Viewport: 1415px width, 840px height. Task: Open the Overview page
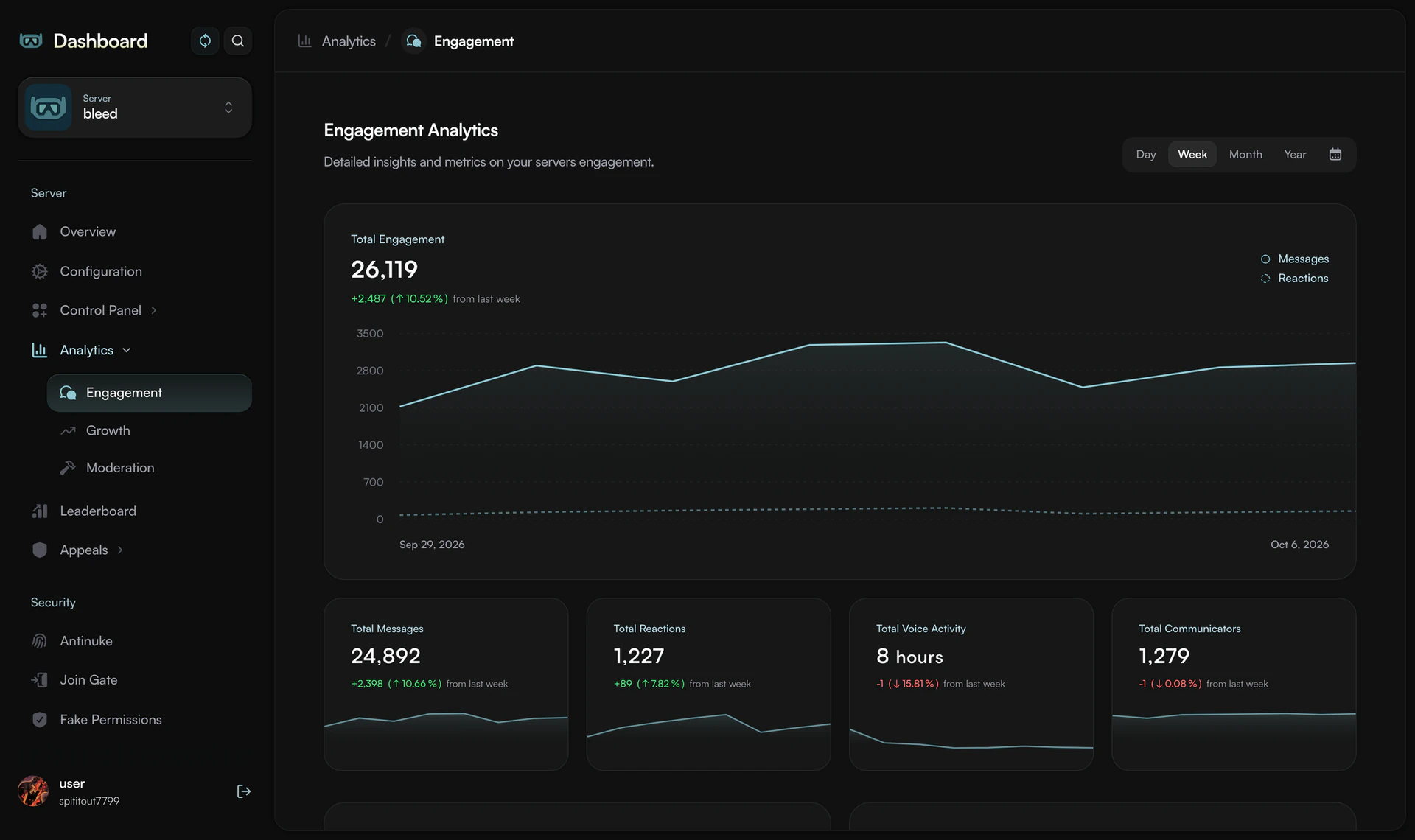(x=88, y=232)
